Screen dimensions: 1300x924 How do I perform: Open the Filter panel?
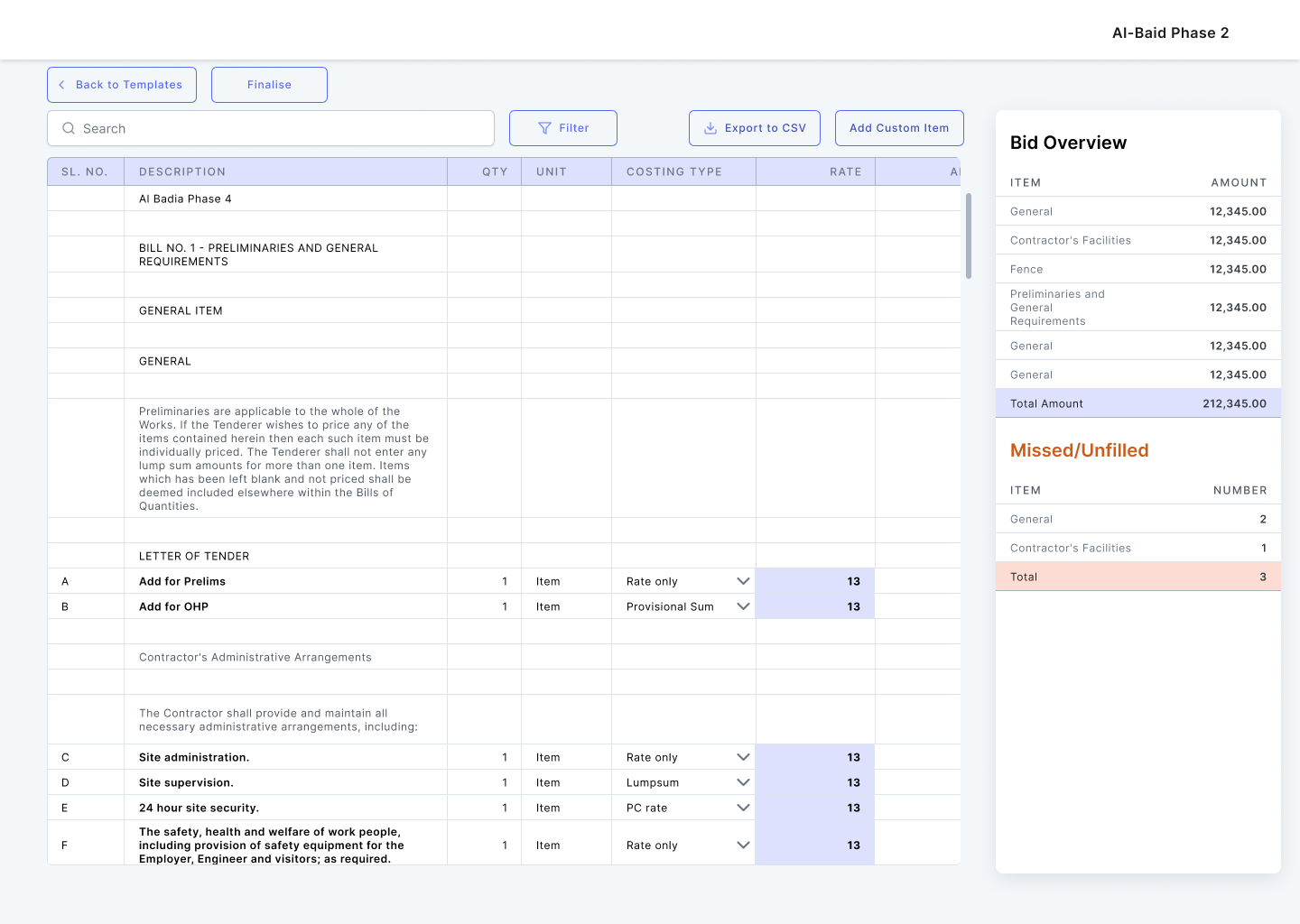[563, 127]
